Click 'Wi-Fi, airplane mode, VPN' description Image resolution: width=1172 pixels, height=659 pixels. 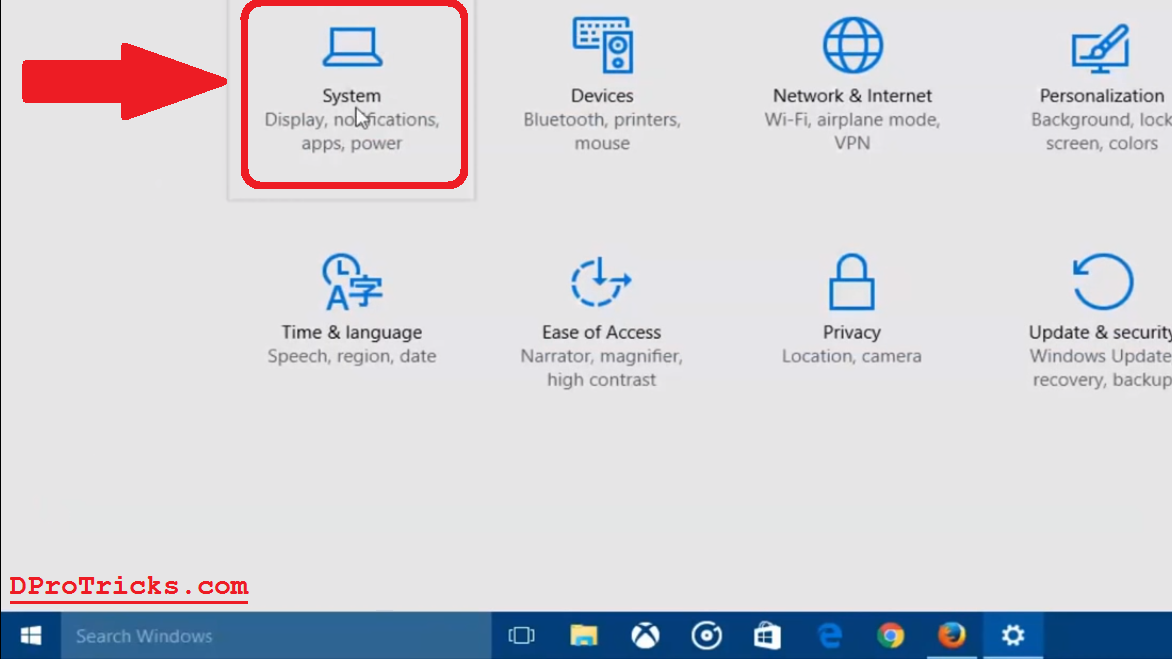coord(852,131)
